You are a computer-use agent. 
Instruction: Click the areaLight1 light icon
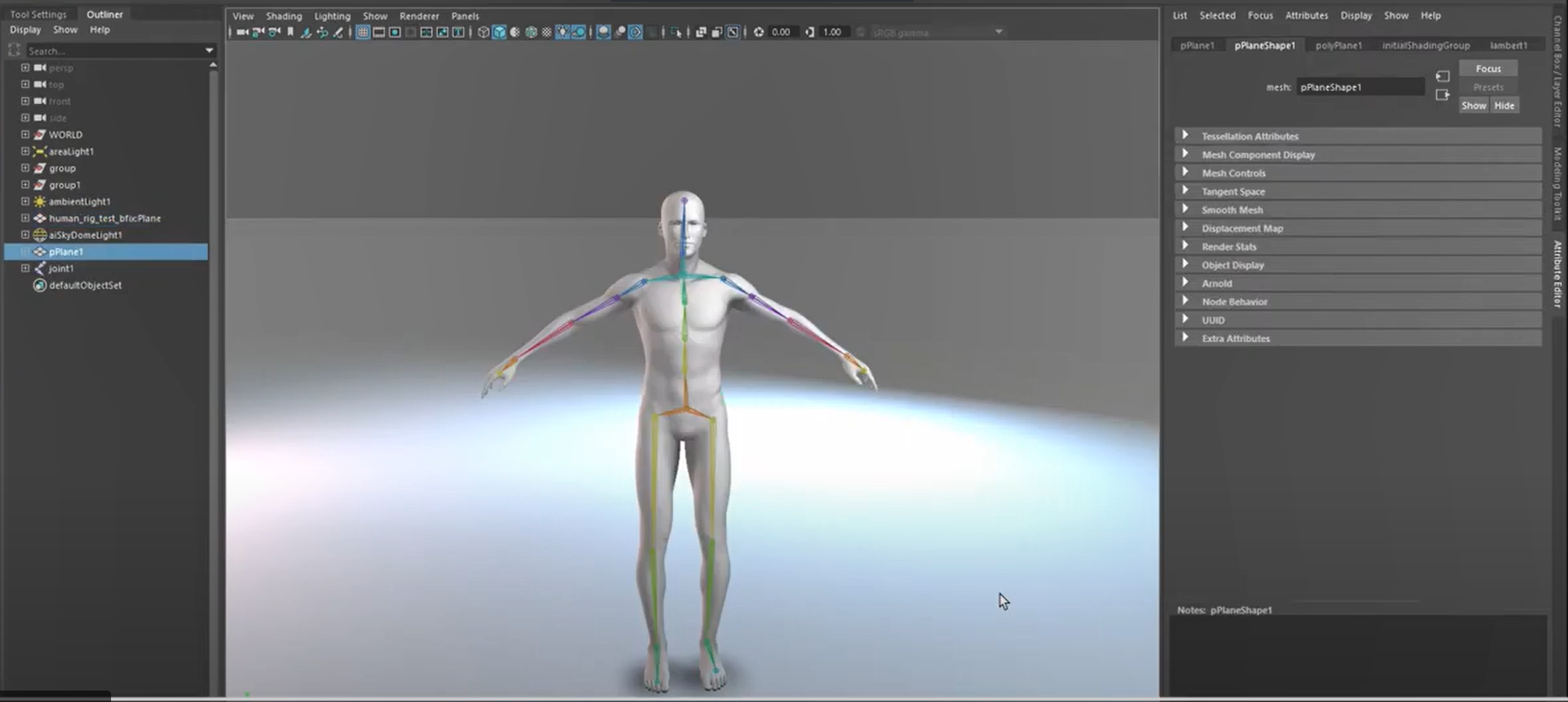tap(40, 152)
